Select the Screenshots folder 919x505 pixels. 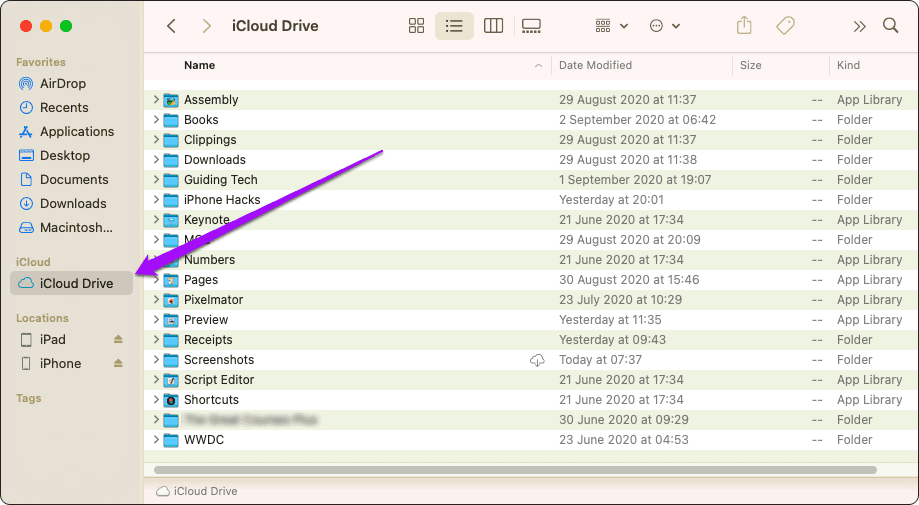(x=531, y=360)
